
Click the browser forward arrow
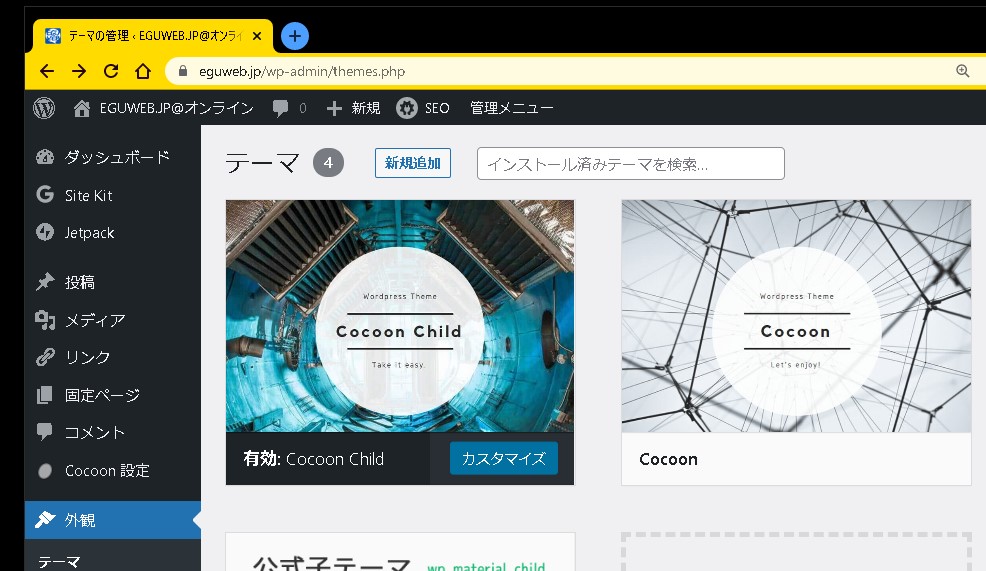pyautogui.click(x=79, y=71)
